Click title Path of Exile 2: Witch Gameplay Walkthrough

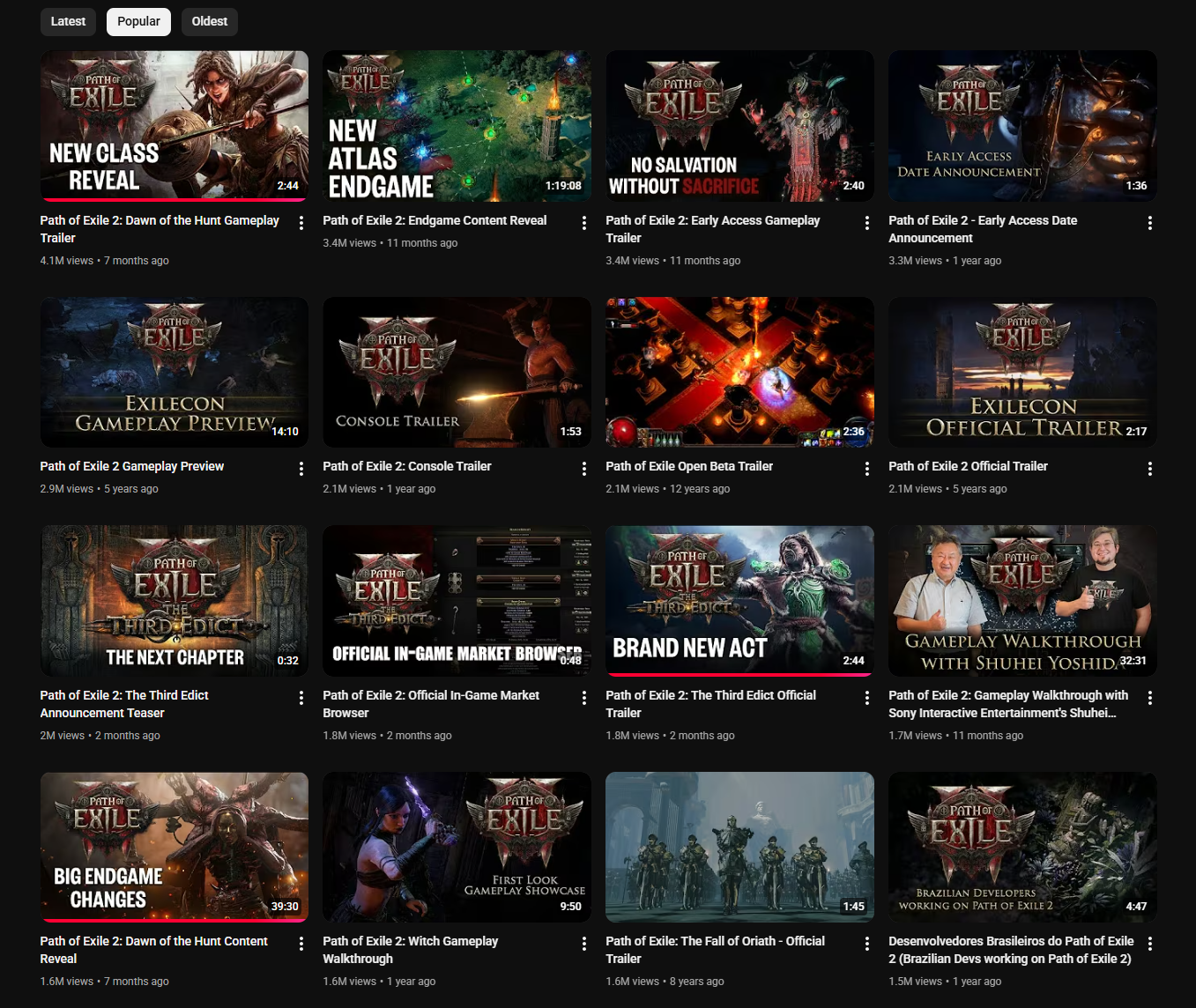(411, 950)
